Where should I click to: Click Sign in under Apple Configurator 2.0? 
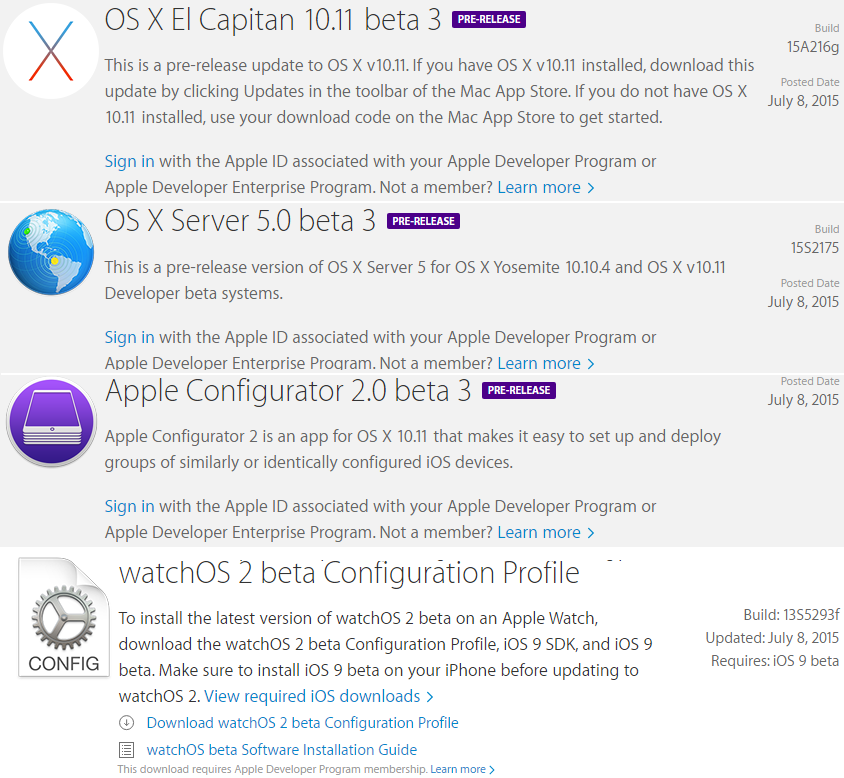[x=129, y=506]
